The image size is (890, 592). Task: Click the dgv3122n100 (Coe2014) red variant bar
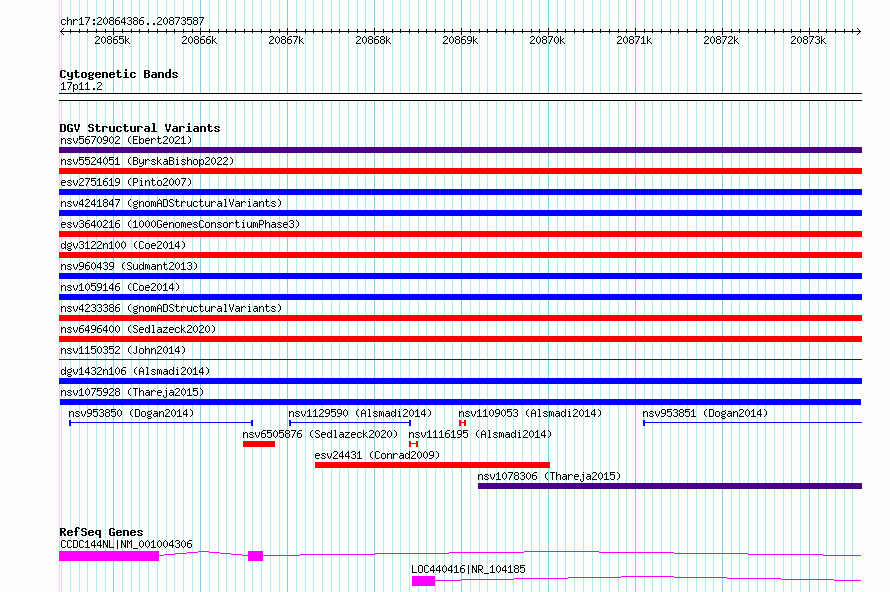pyautogui.click(x=460, y=255)
